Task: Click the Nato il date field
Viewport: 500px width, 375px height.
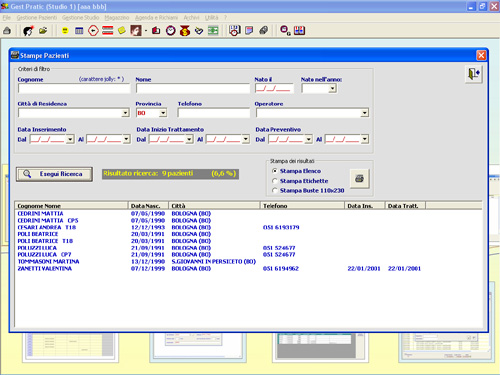Action: [274, 88]
